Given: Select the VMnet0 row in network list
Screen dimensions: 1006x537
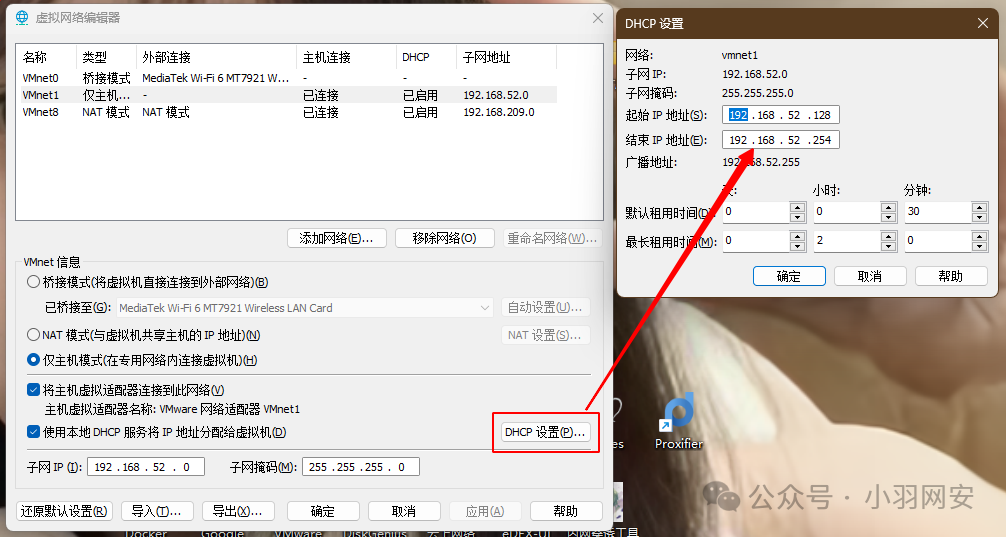Looking at the screenshot, I should pyautogui.click(x=289, y=78).
